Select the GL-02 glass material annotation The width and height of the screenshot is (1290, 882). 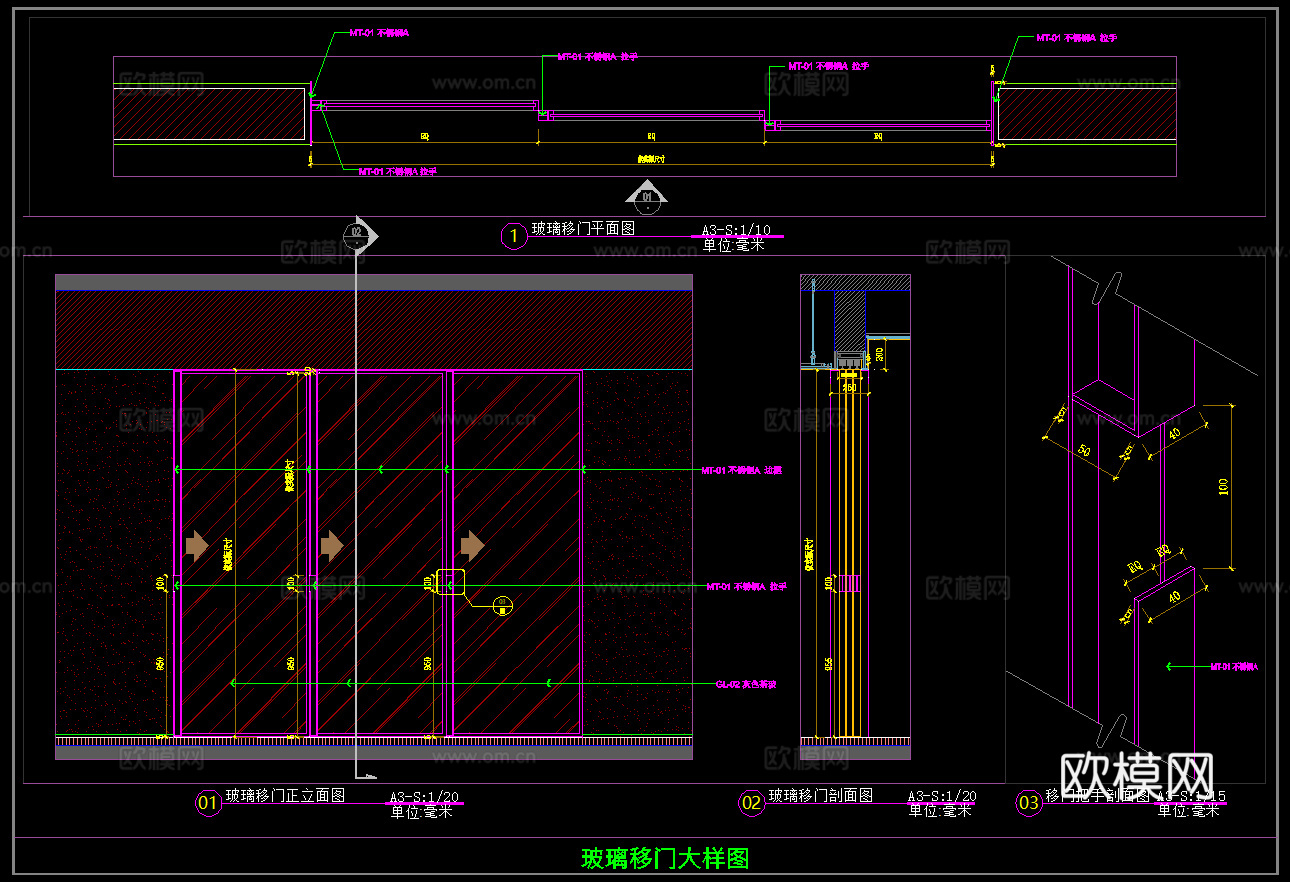(745, 684)
